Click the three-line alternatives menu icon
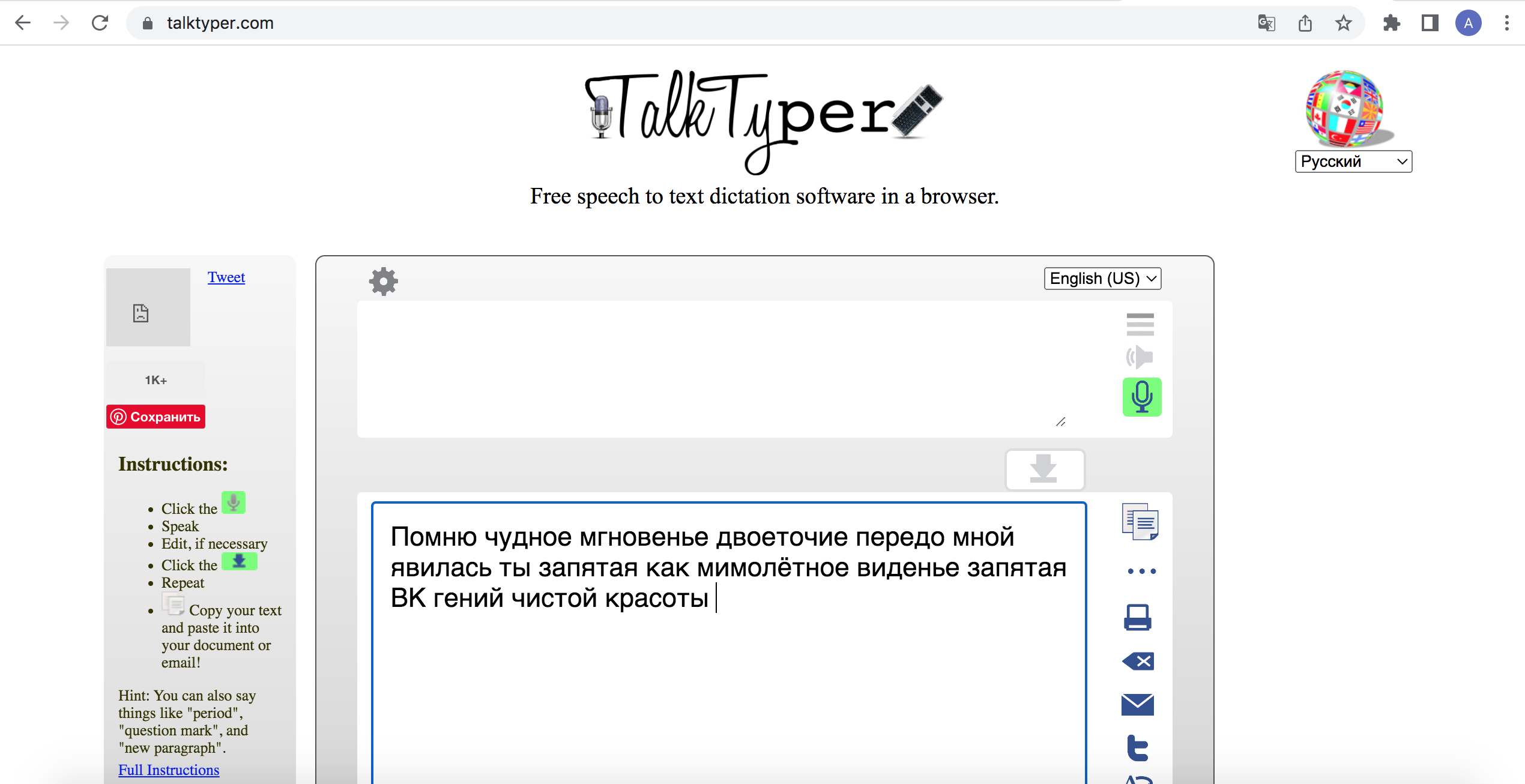The image size is (1525, 784). [1140, 324]
